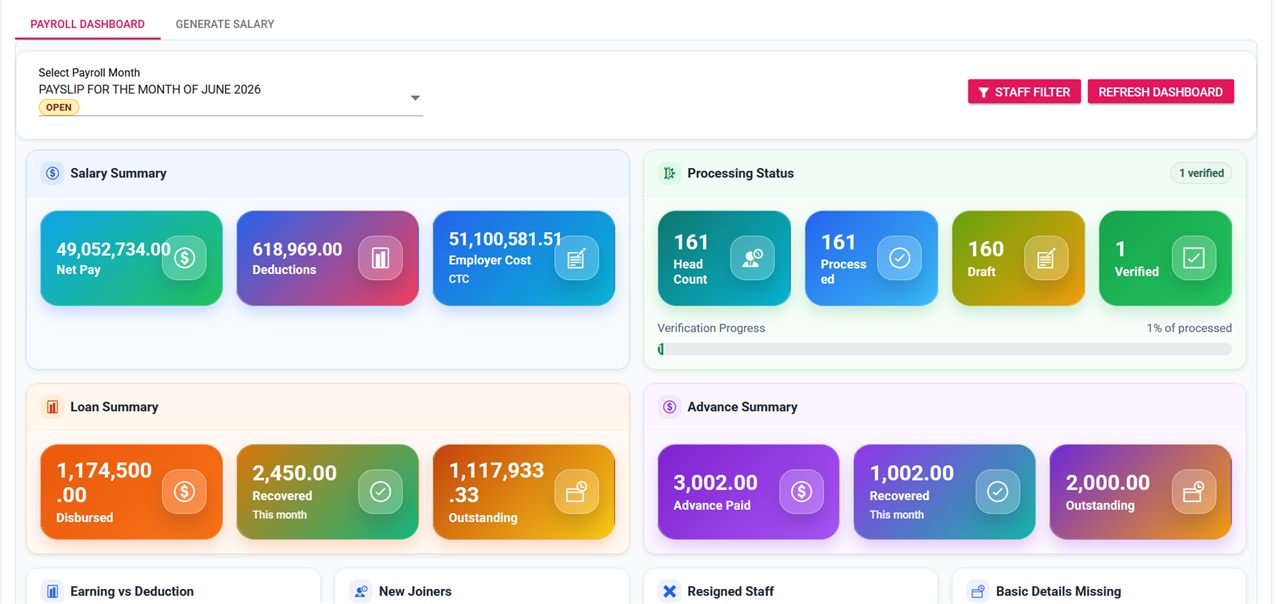Click the checkmark icon on the loan Recovered card
1280x604 pixels.
(x=380, y=492)
